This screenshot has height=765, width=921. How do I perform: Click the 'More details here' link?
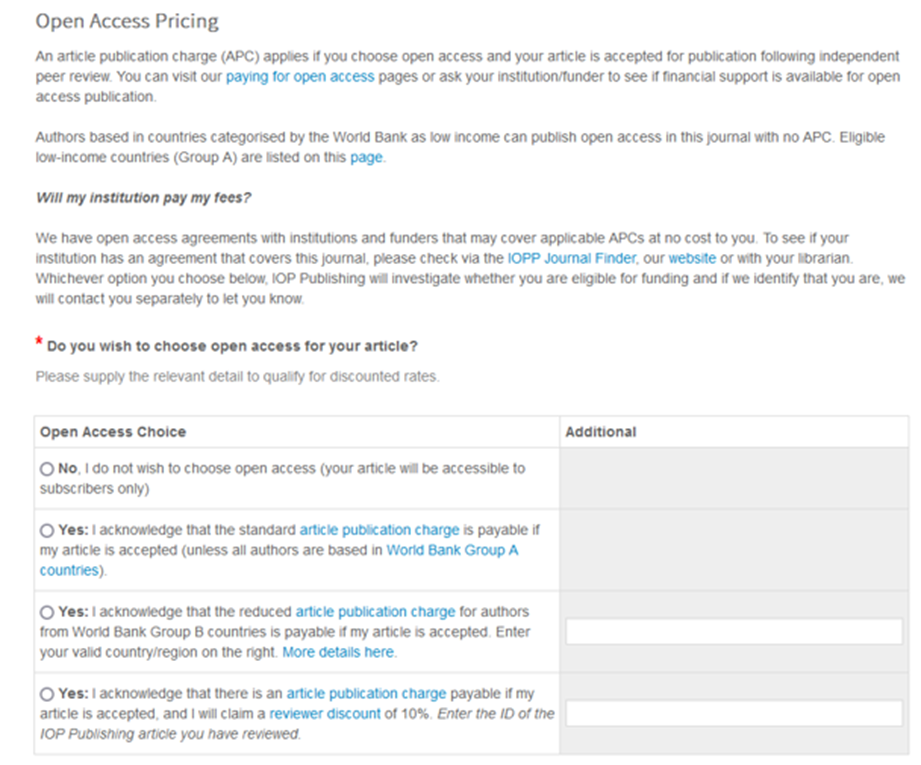(338, 652)
